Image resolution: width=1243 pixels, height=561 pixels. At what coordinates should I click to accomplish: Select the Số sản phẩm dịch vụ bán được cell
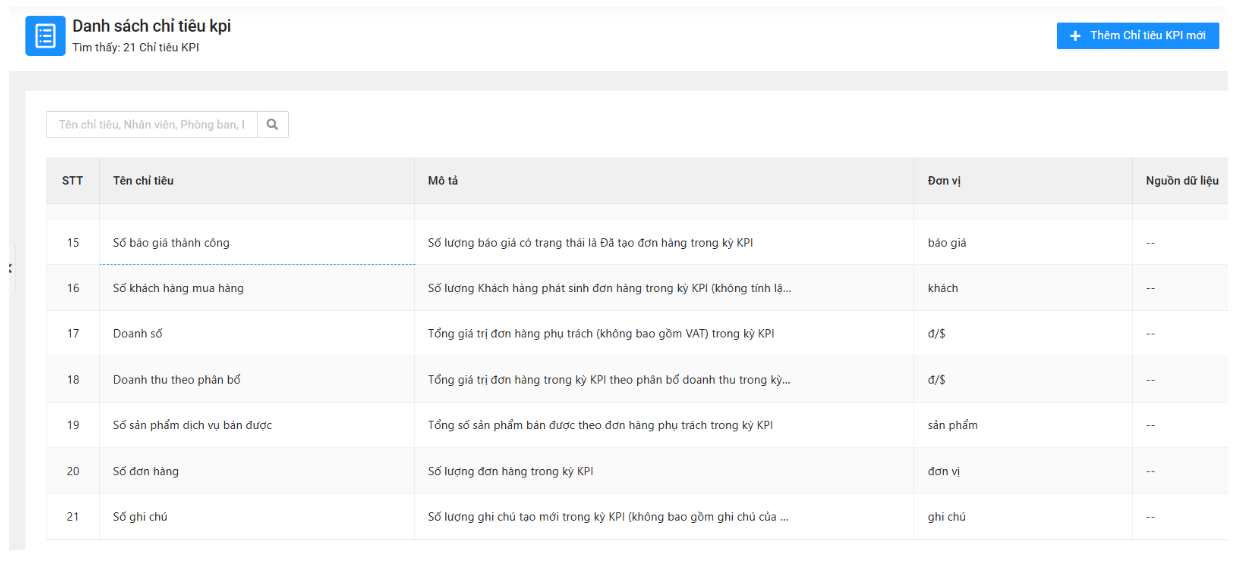[x=257, y=425]
